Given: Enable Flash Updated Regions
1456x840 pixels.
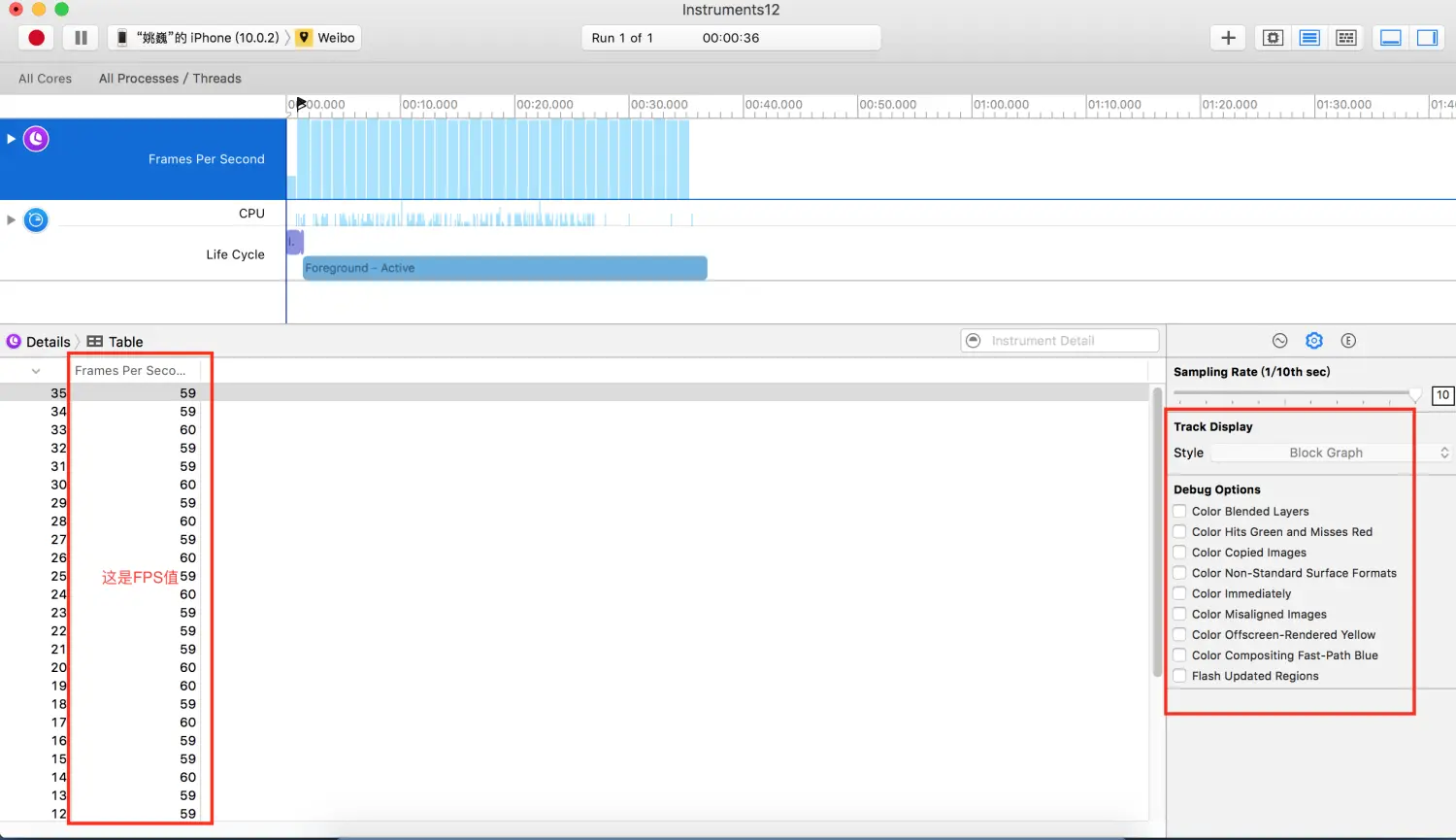Looking at the screenshot, I should click(1179, 676).
